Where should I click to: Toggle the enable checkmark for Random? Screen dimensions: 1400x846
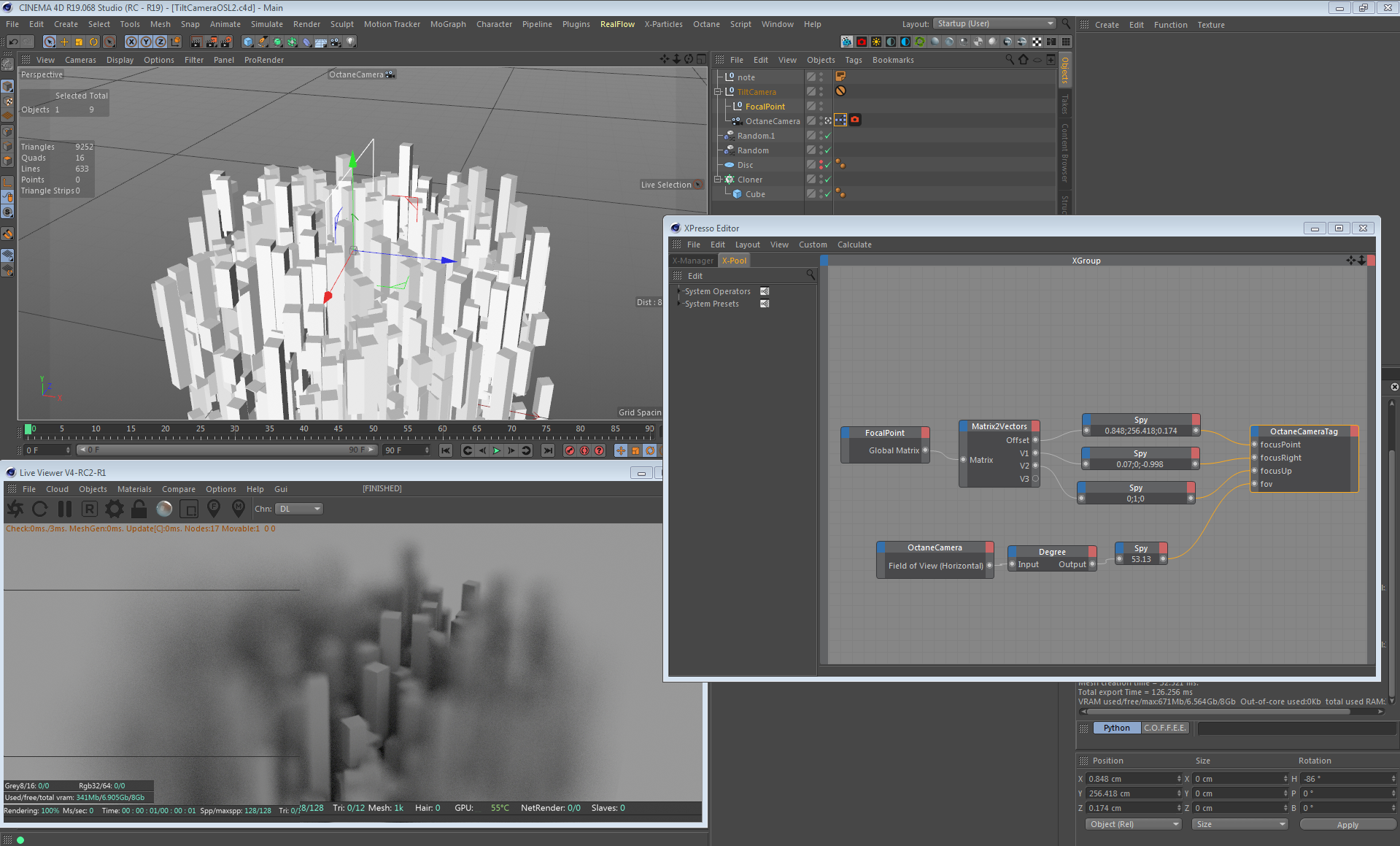(827, 150)
